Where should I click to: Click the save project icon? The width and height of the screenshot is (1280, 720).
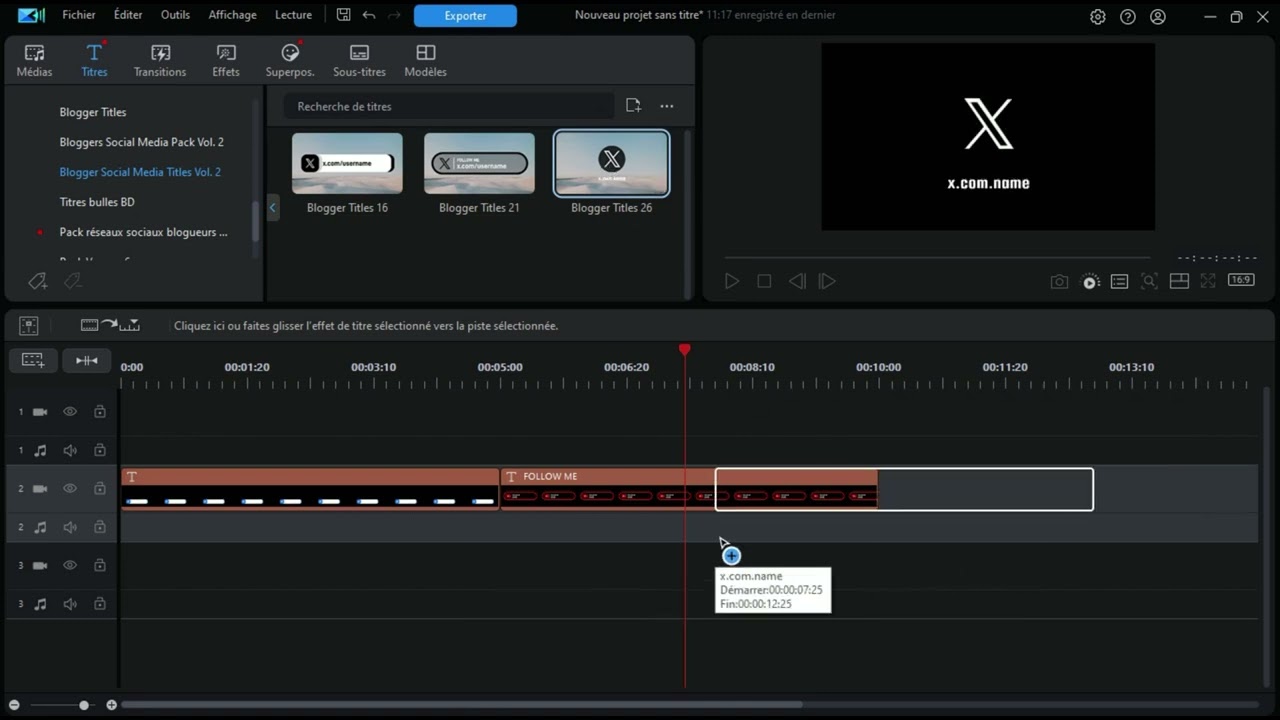point(343,15)
